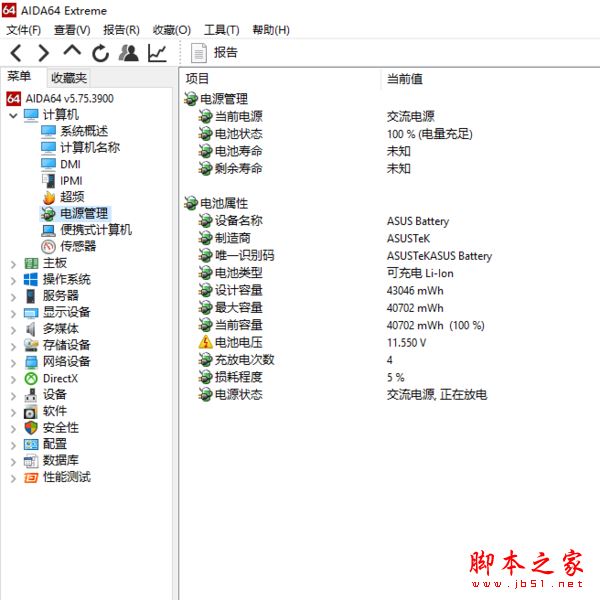Image resolution: width=600 pixels, height=600 pixels.
Task: Select AIDA64 v5.75.3900 root node
Action: (69, 99)
